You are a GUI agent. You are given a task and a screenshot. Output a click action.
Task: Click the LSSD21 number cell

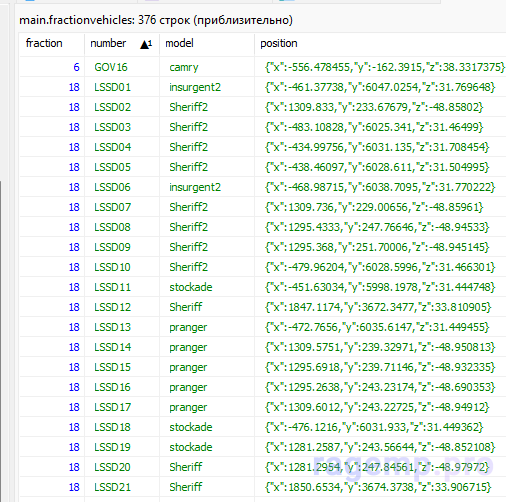coord(122,487)
